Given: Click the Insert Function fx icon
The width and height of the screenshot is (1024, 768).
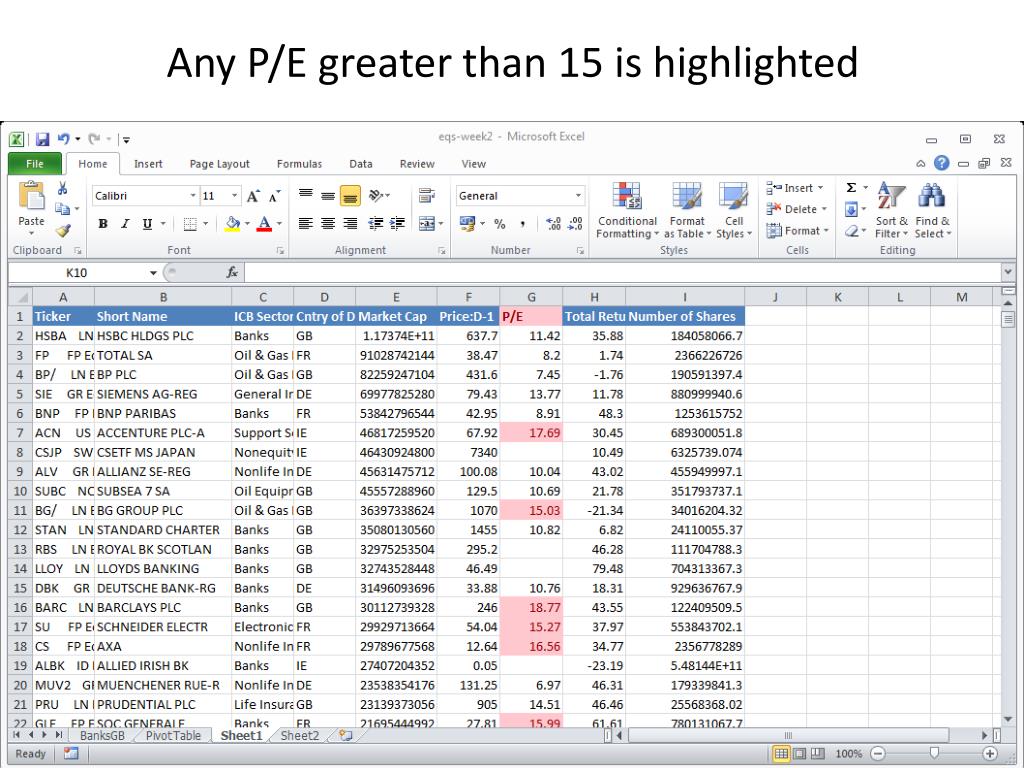Looking at the screenshot, I should [x=232, y=272].
